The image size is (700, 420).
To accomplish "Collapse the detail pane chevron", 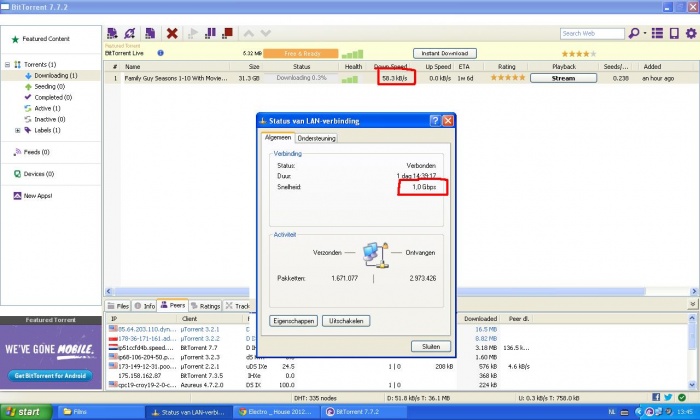I will click(x=692, y=304).
